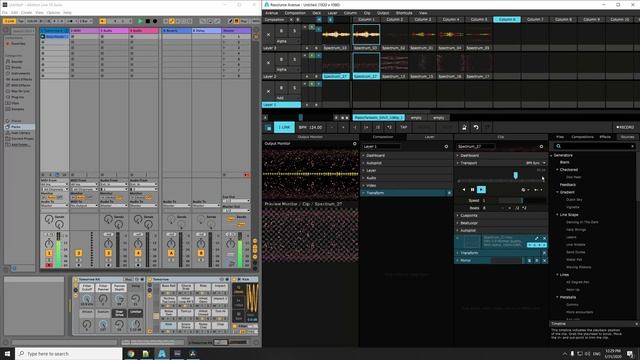
Task: Open Resolume Output menu
Action: point(383,13)
